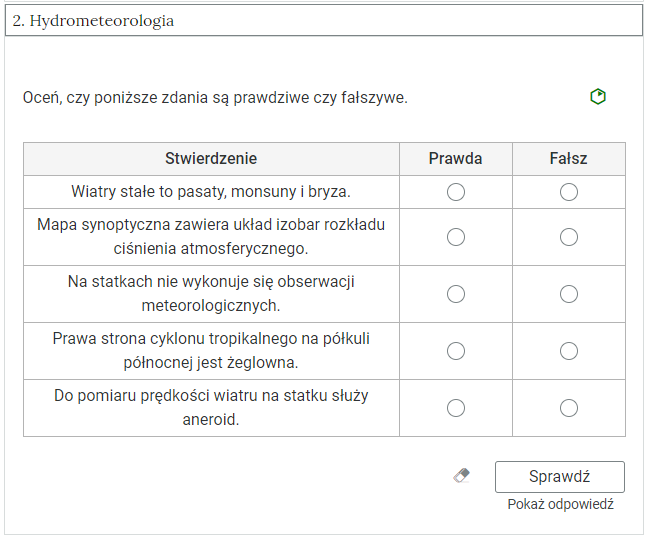This screenshot has width=651, height=536.
Task: Mark 'Wiatry stałe to pasaty' as Fałsz
Action: pyautogui.click(x=568, y=192)
